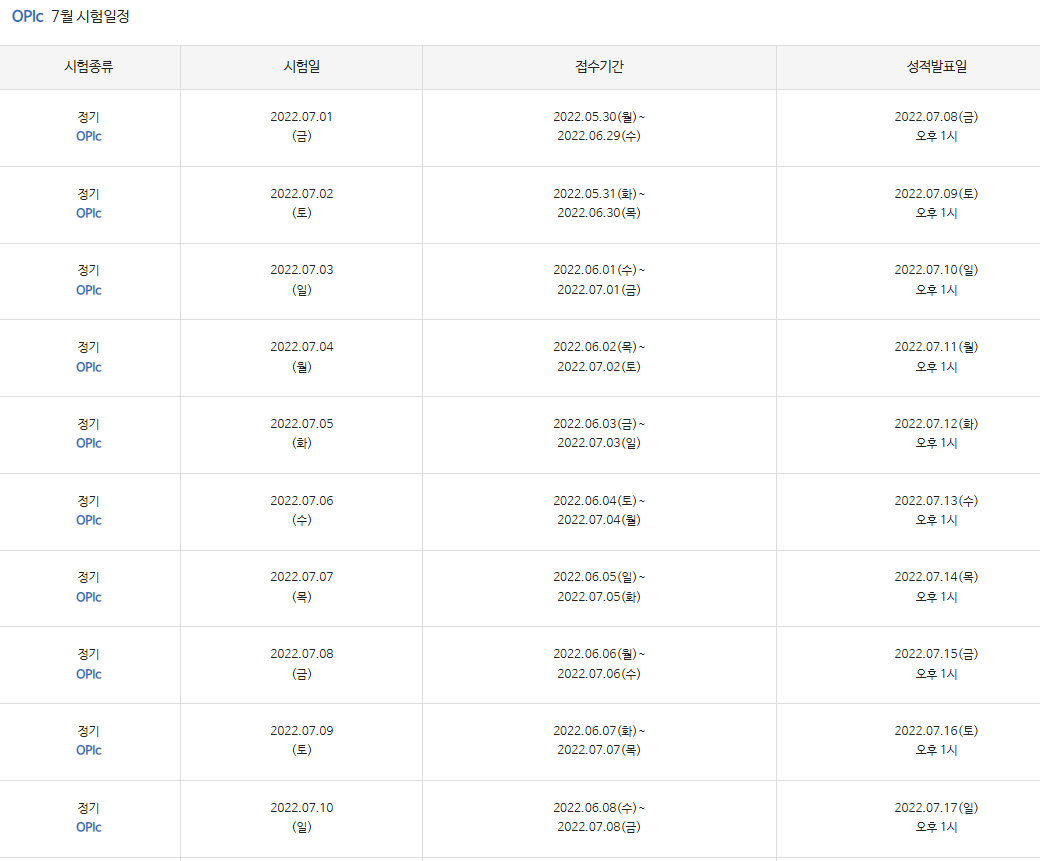Click result date 2022.07.11(월) 오후 1시
Screen dimensions: 1040x861
point(937,357)
